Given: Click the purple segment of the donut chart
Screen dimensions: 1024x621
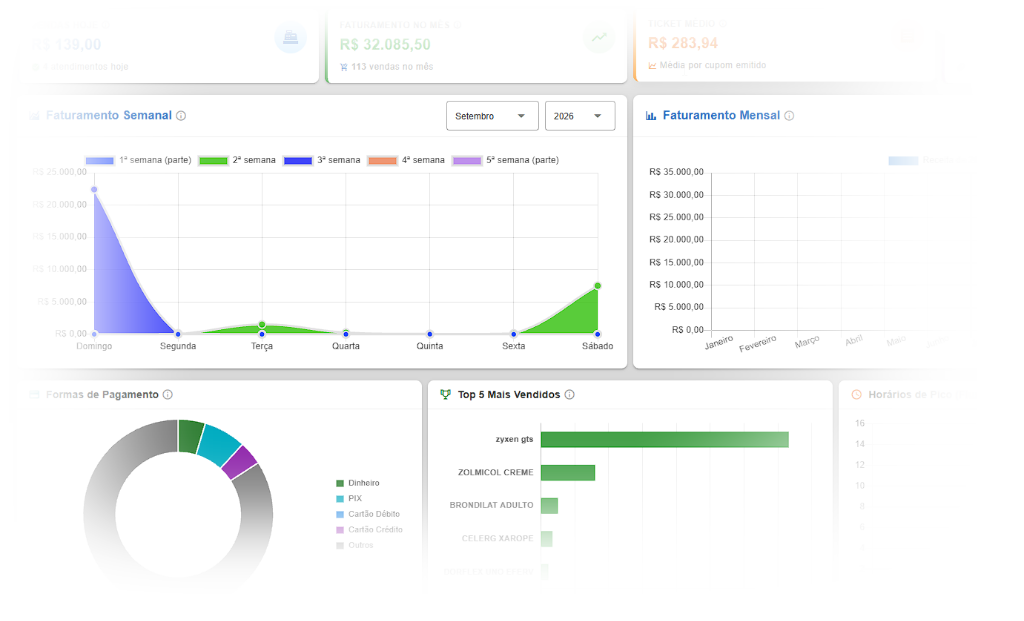Looking at the screenshot, I should [238, 462].
